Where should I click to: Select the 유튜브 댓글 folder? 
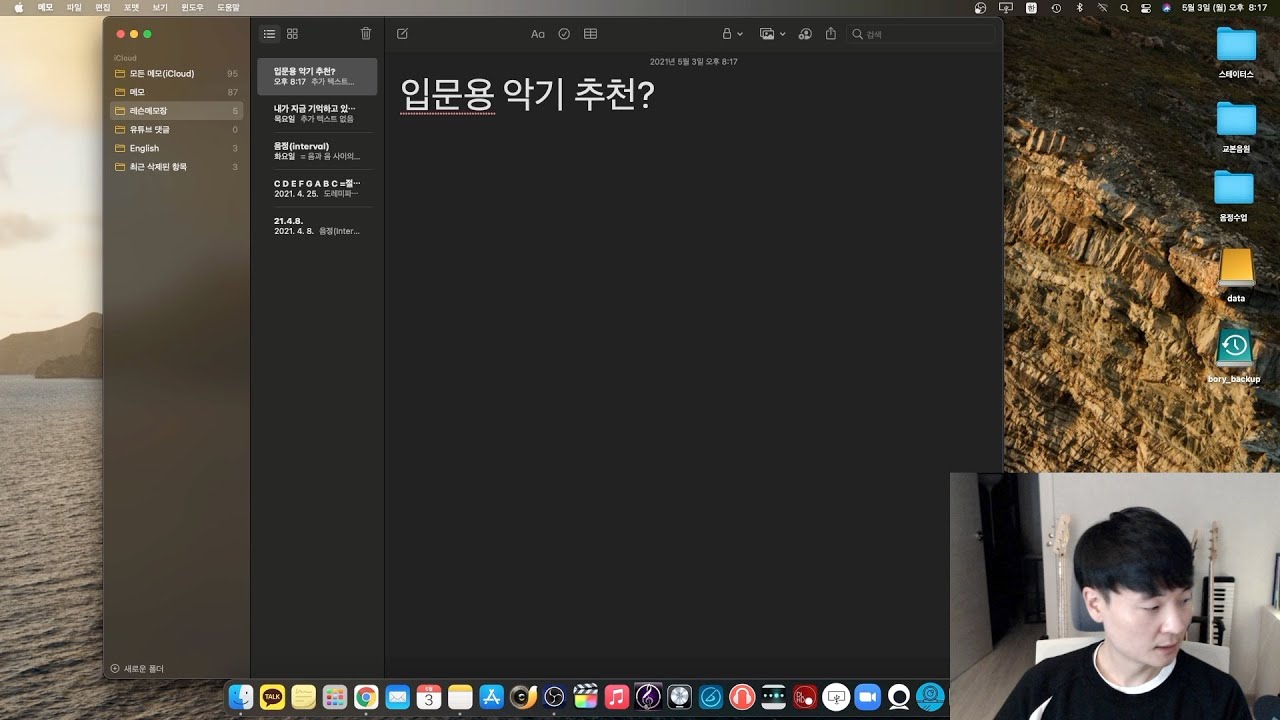click(176, 130)
